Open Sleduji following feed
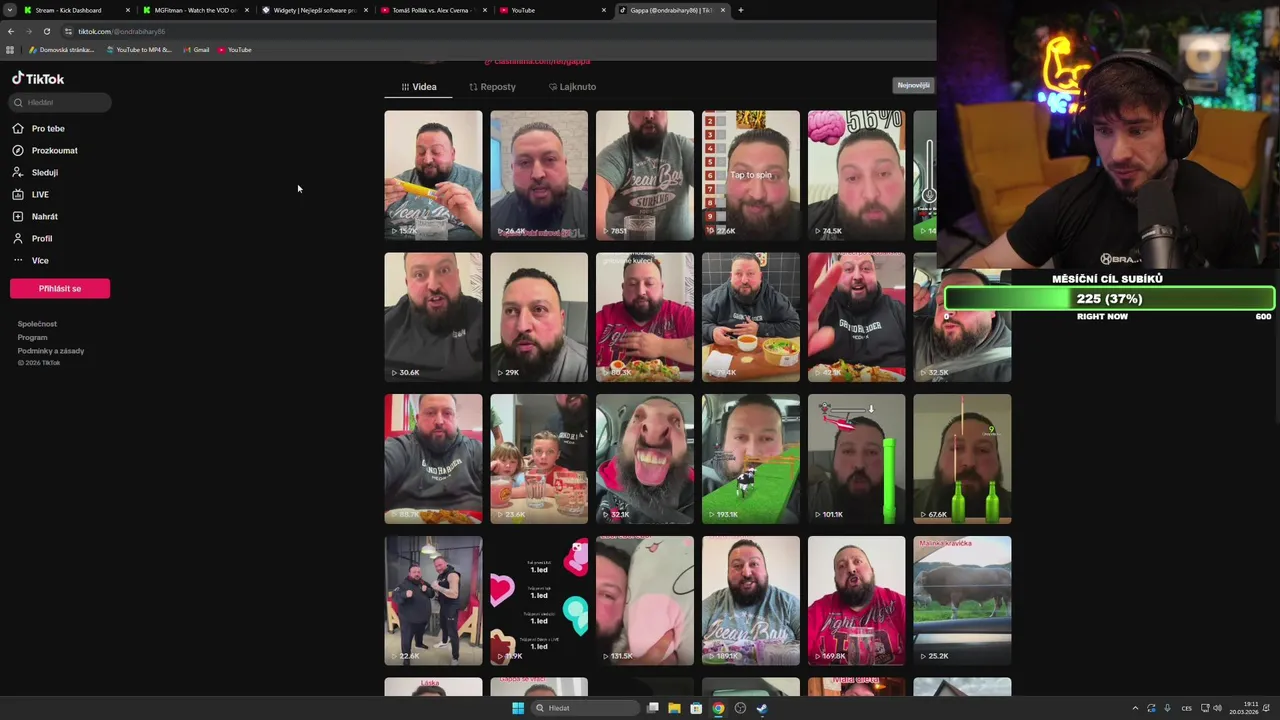 [35, 172]
